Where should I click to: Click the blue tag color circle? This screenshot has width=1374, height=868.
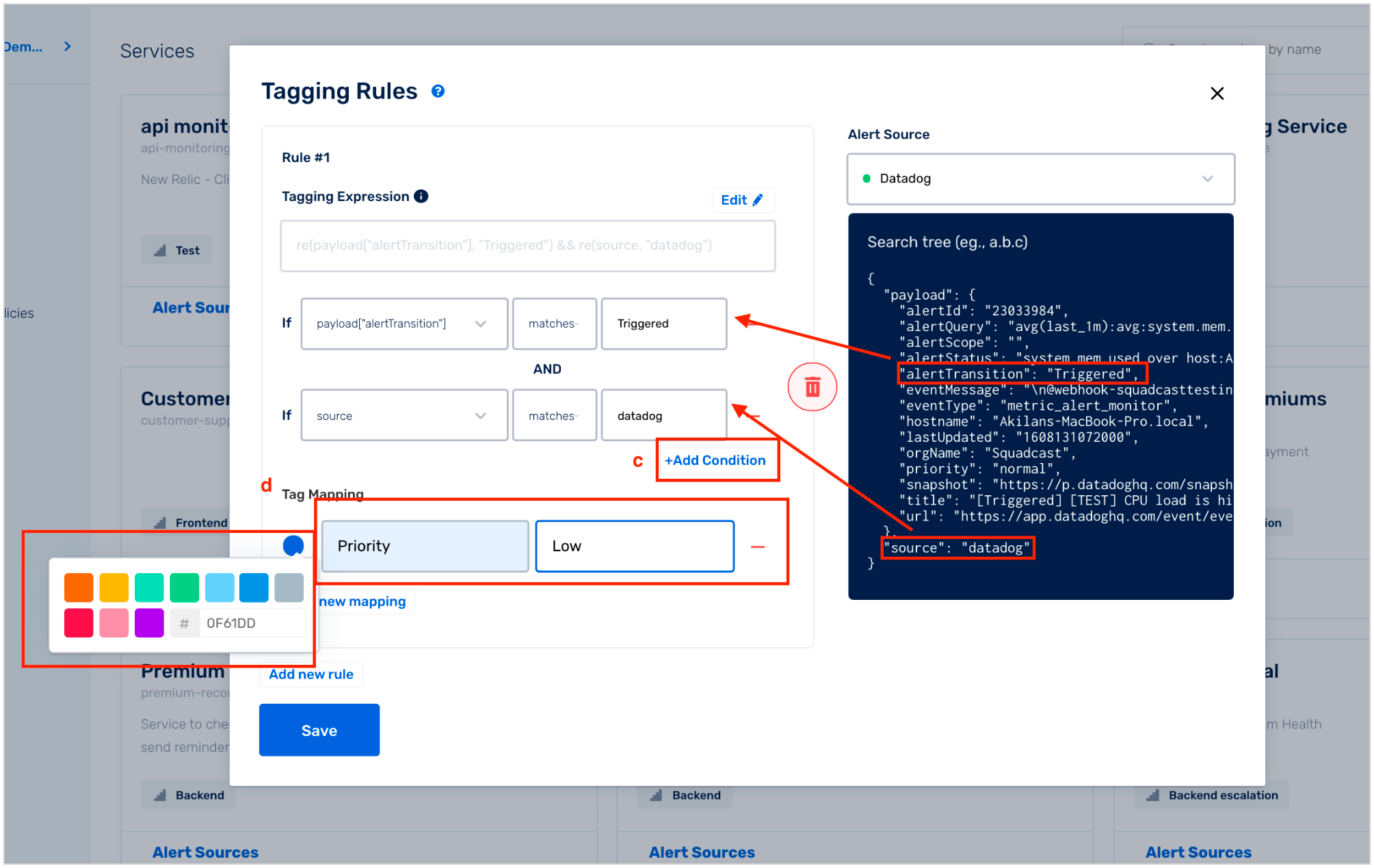293,545
